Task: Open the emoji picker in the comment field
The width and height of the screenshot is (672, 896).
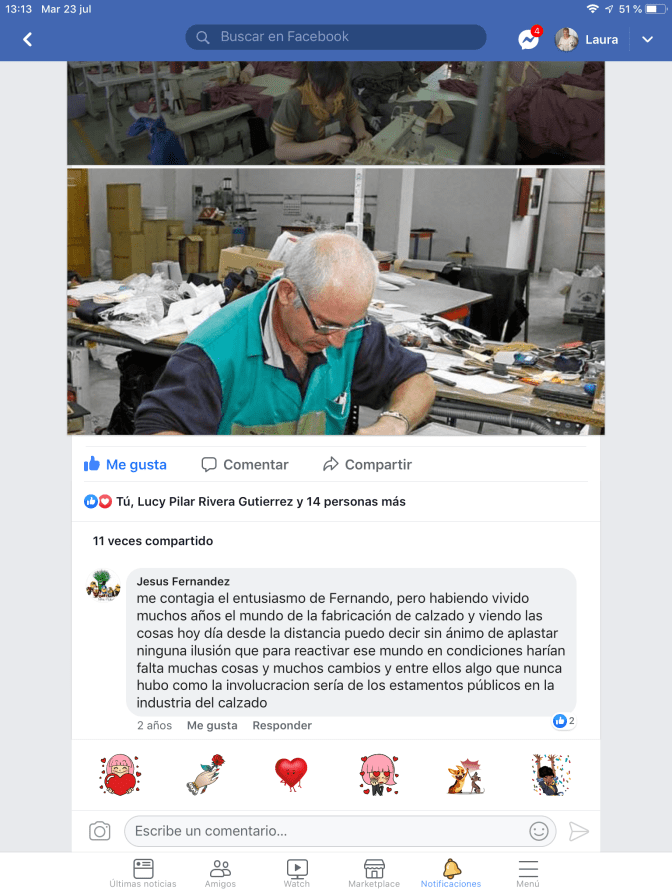Action: [538, 831]
